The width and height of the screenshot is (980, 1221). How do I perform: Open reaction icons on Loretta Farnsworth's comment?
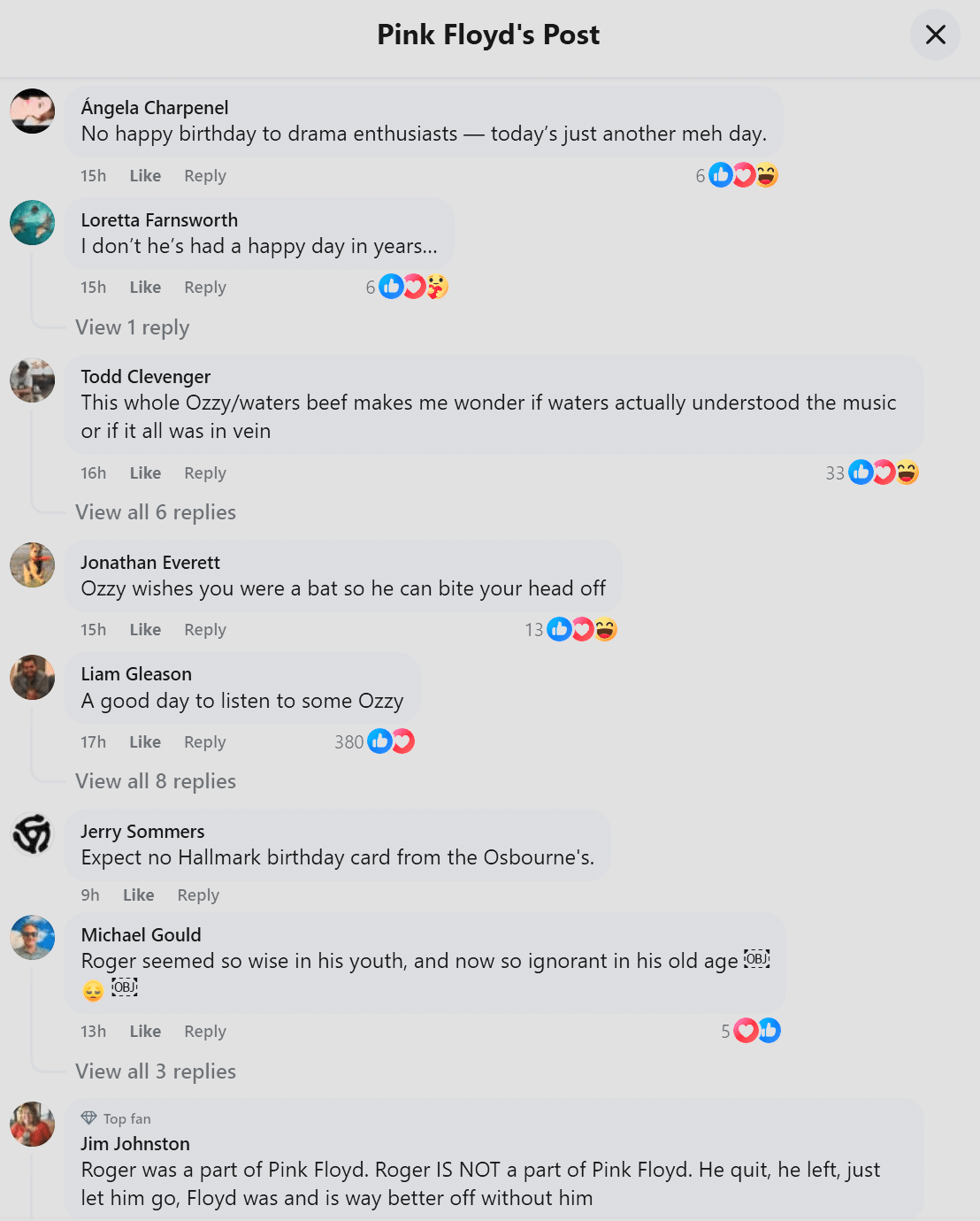tap(408, 287)
